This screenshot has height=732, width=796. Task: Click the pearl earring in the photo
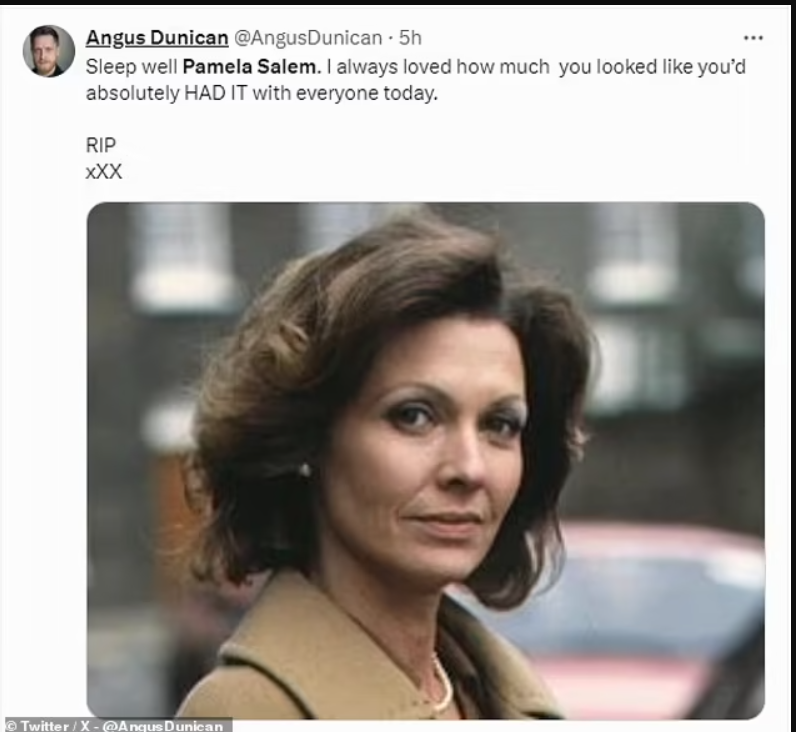[x=305, y=470]
